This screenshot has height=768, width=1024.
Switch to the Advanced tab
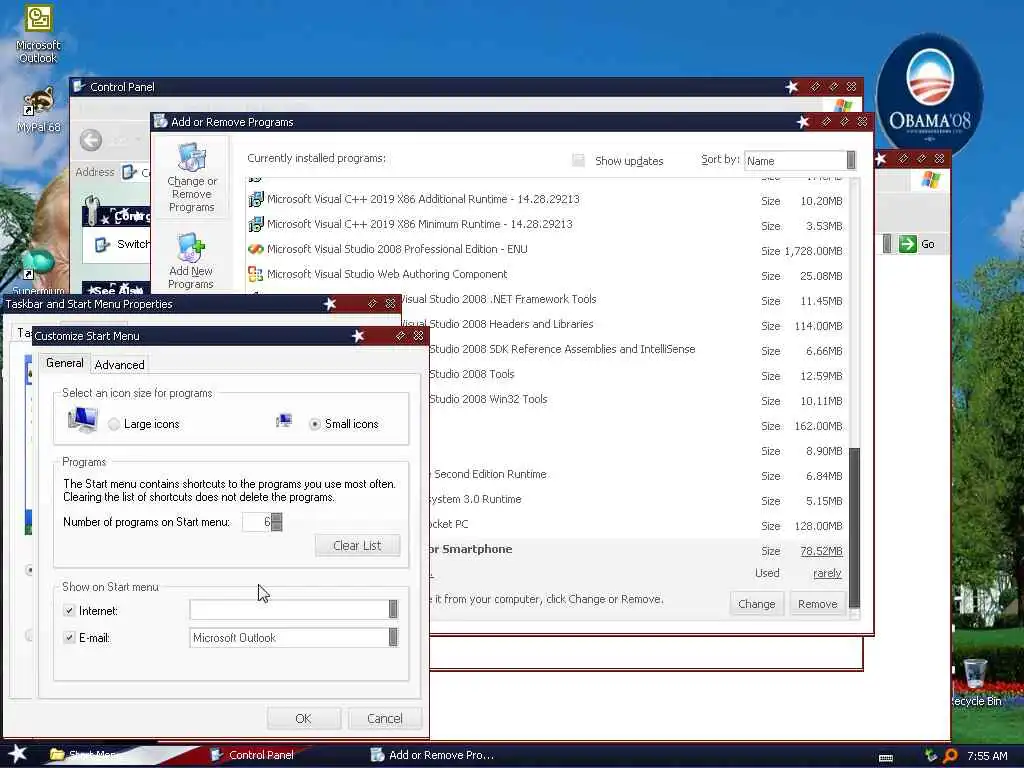pyautogui.click(x=120, y=365)
